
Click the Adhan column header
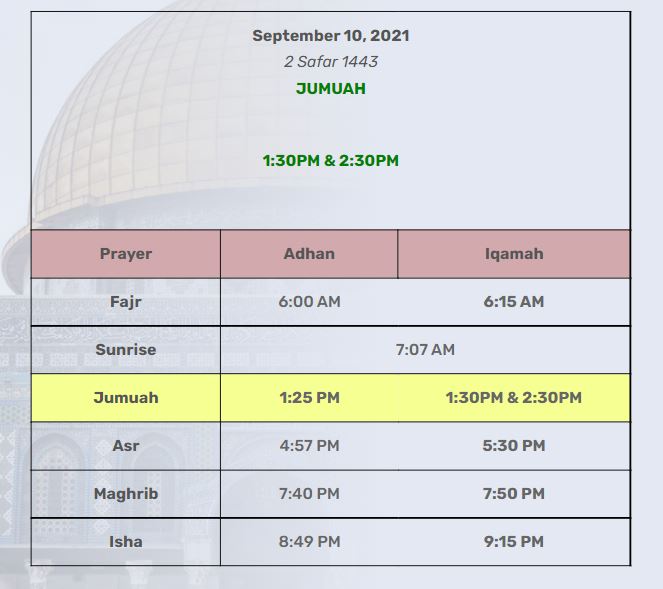[x=309, y=254]
